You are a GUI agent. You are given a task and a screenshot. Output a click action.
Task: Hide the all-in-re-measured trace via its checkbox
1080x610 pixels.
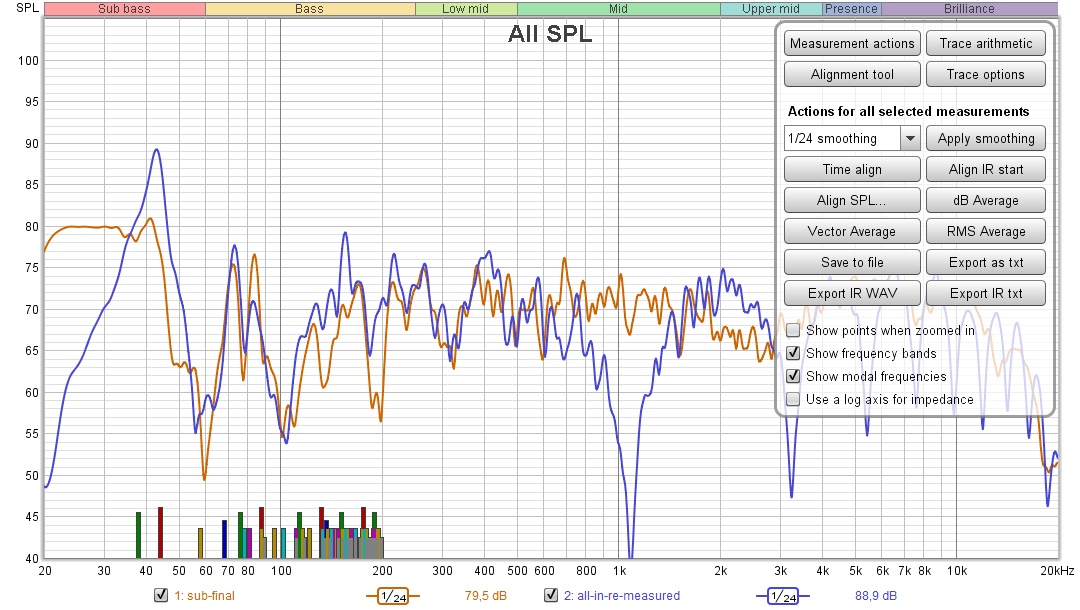pos(550,596)
